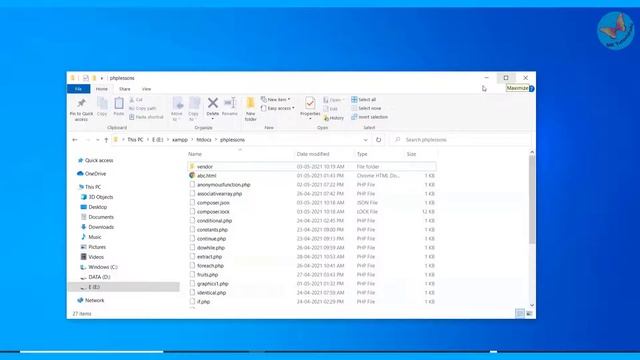
Task: Open the blue File menu
Action: (78, 89)
